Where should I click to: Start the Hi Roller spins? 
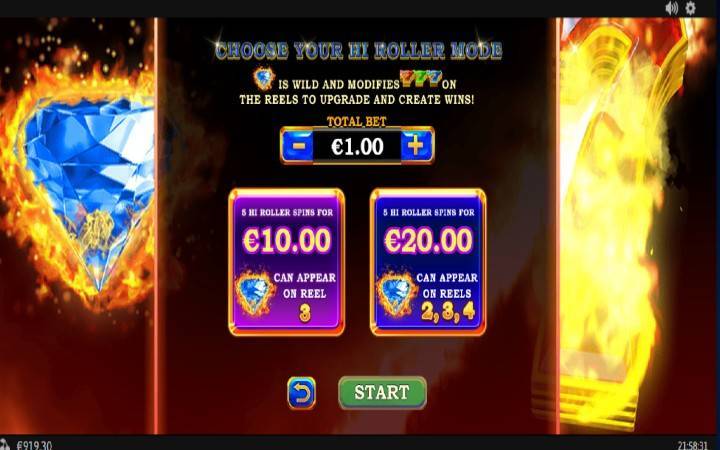point(382,393)
